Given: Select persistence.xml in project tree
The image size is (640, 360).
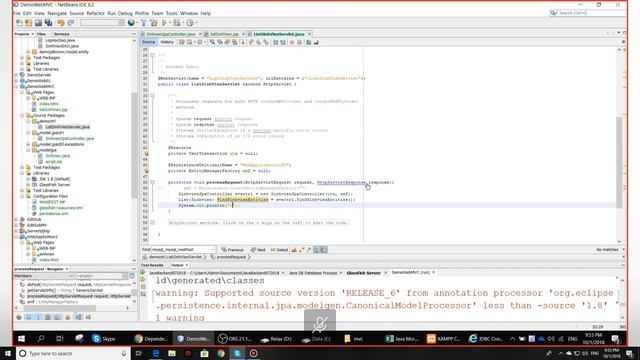Looking at the screenshot, I should point(53,213).
